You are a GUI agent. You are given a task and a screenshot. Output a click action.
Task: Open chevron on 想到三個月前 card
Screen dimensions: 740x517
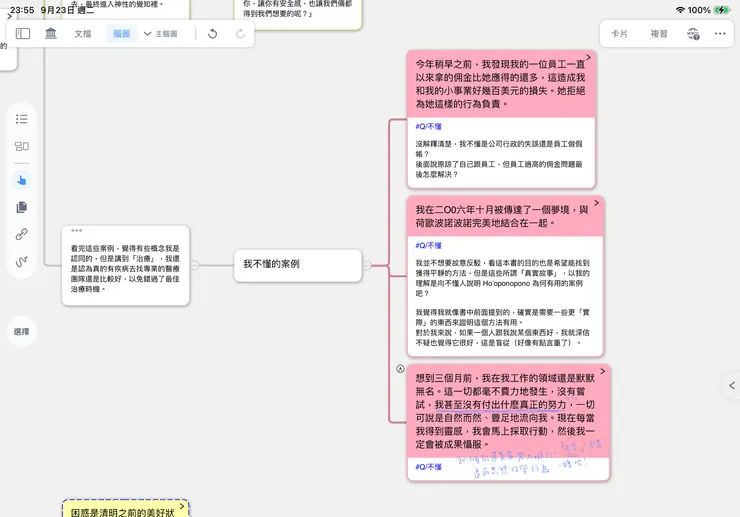click(x=603, y=371)
